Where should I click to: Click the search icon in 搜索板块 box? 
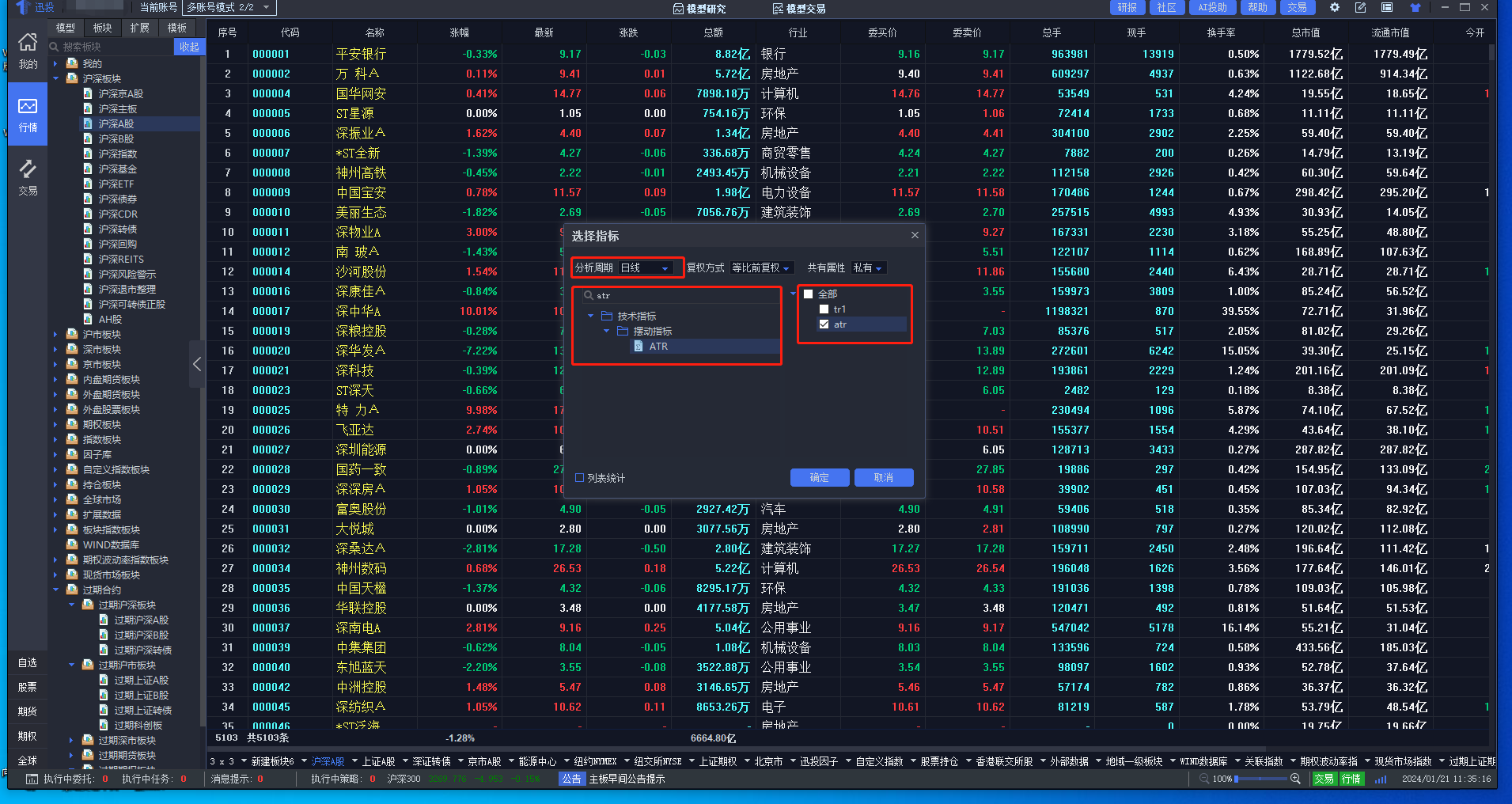click(55, 47)
